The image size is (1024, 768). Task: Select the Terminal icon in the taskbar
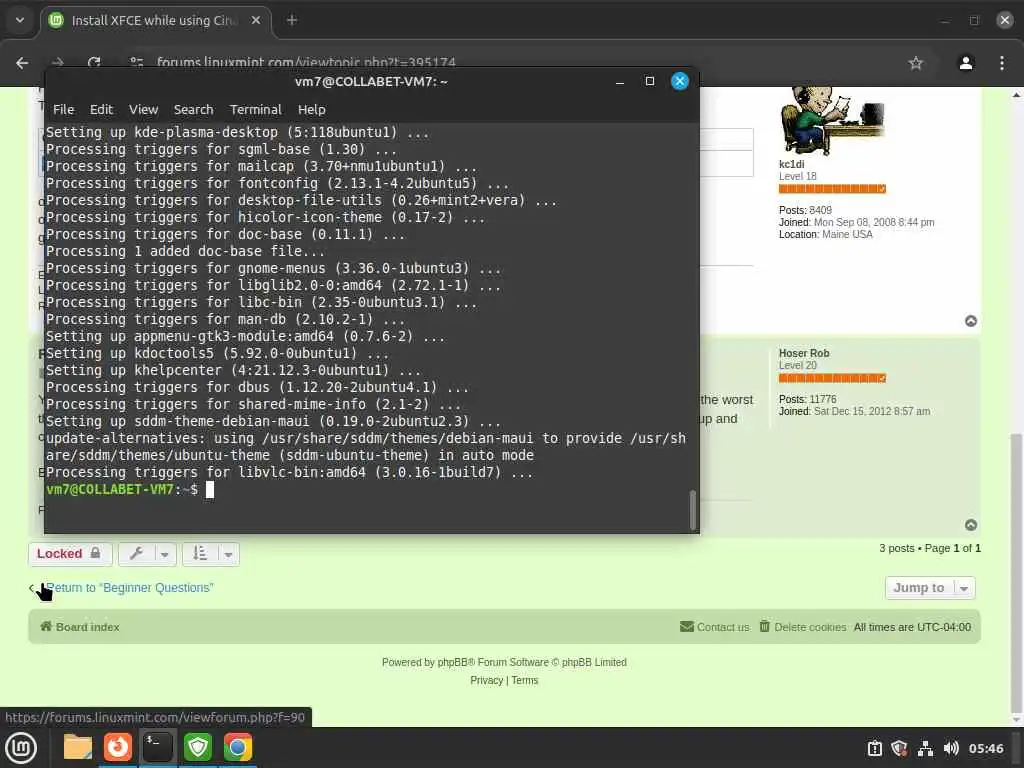[158, 748]
